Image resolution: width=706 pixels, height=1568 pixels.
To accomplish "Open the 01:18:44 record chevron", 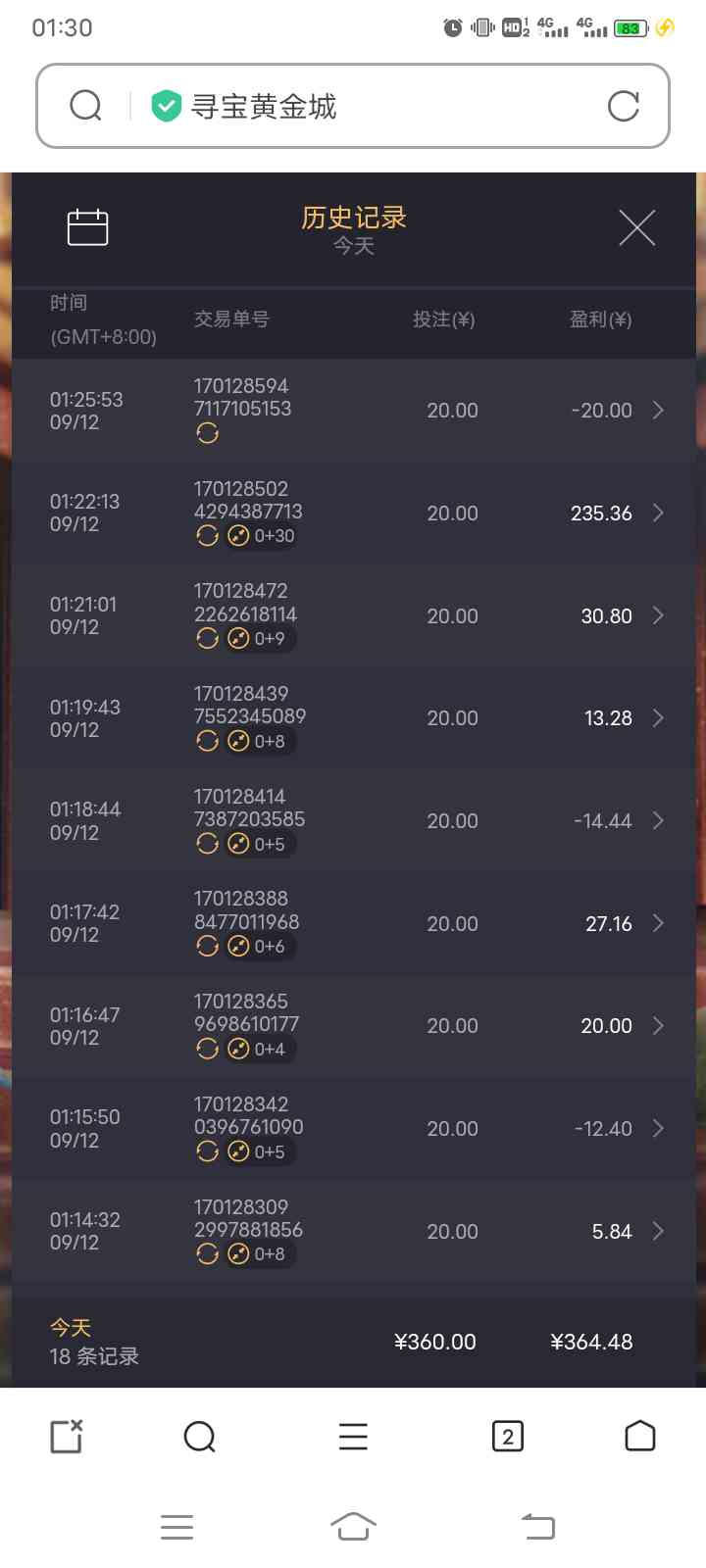I will click(658, 821).
